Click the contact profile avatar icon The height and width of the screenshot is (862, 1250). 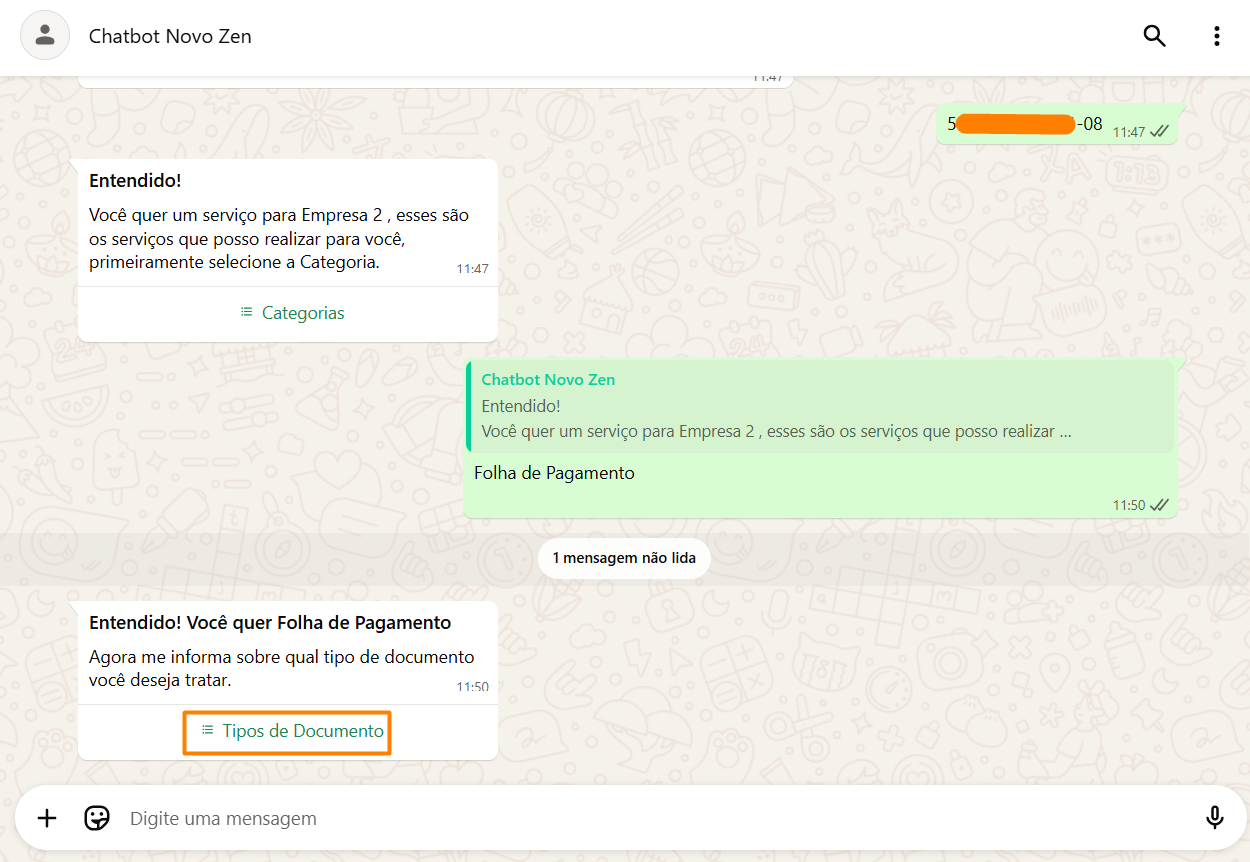coord(45,36)
